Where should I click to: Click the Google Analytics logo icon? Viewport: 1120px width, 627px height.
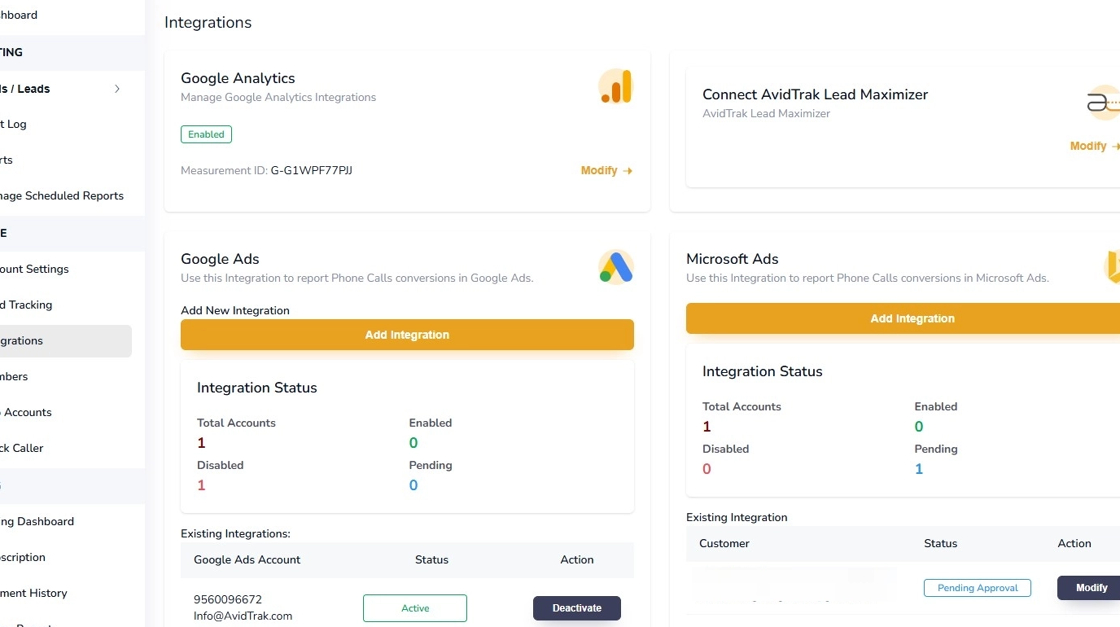pos(616,87)
